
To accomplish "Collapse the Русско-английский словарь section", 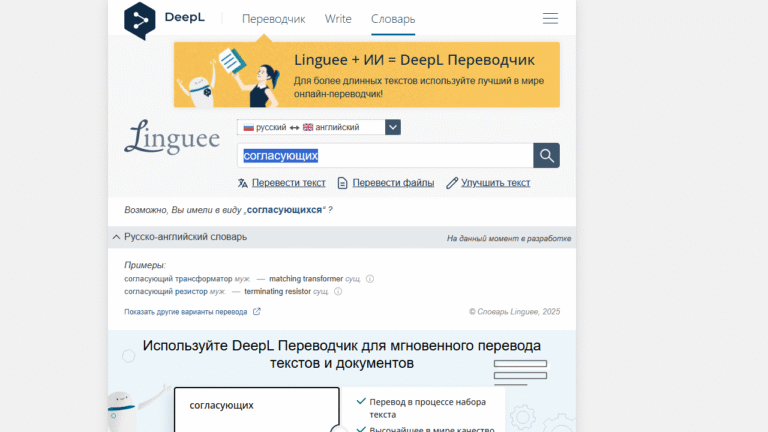I will [116, 237].
